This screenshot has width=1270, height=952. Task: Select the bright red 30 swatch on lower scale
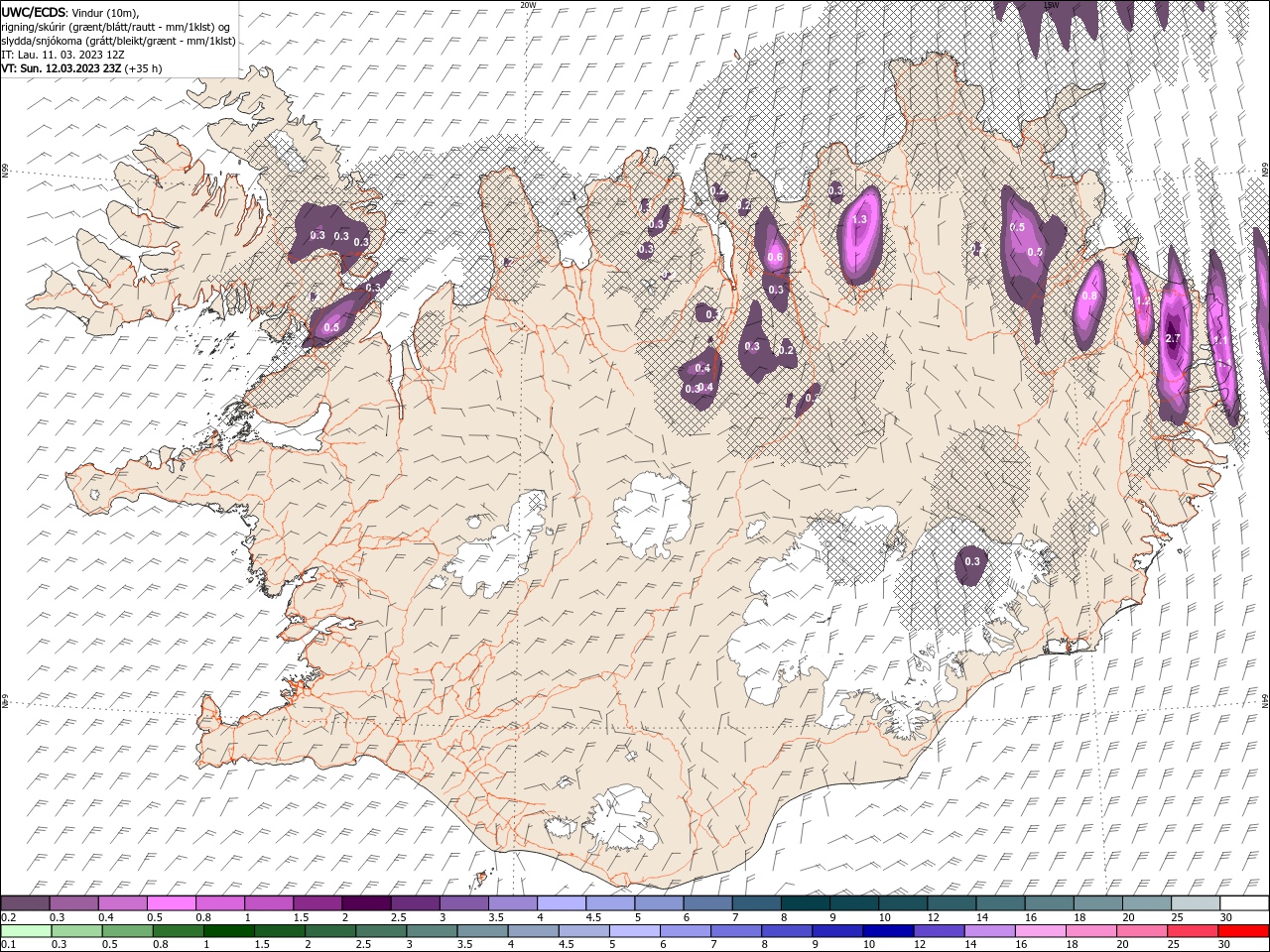(1243, 931)
